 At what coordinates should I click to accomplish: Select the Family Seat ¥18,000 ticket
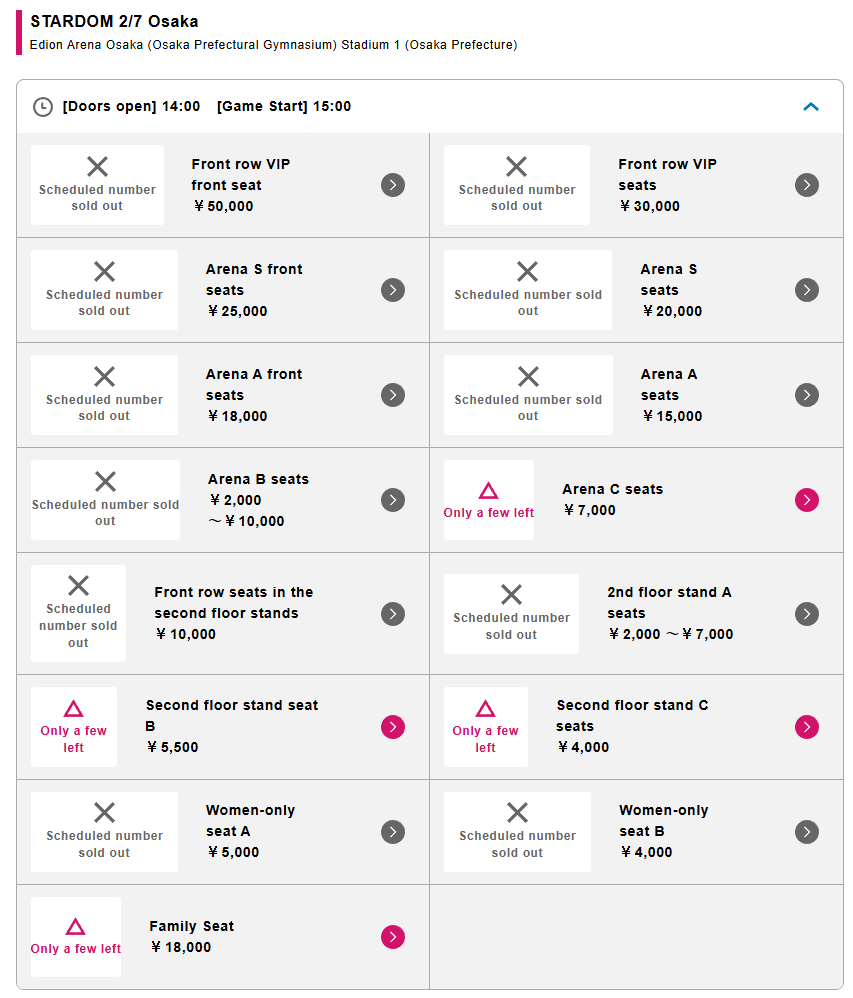[191, 937]
